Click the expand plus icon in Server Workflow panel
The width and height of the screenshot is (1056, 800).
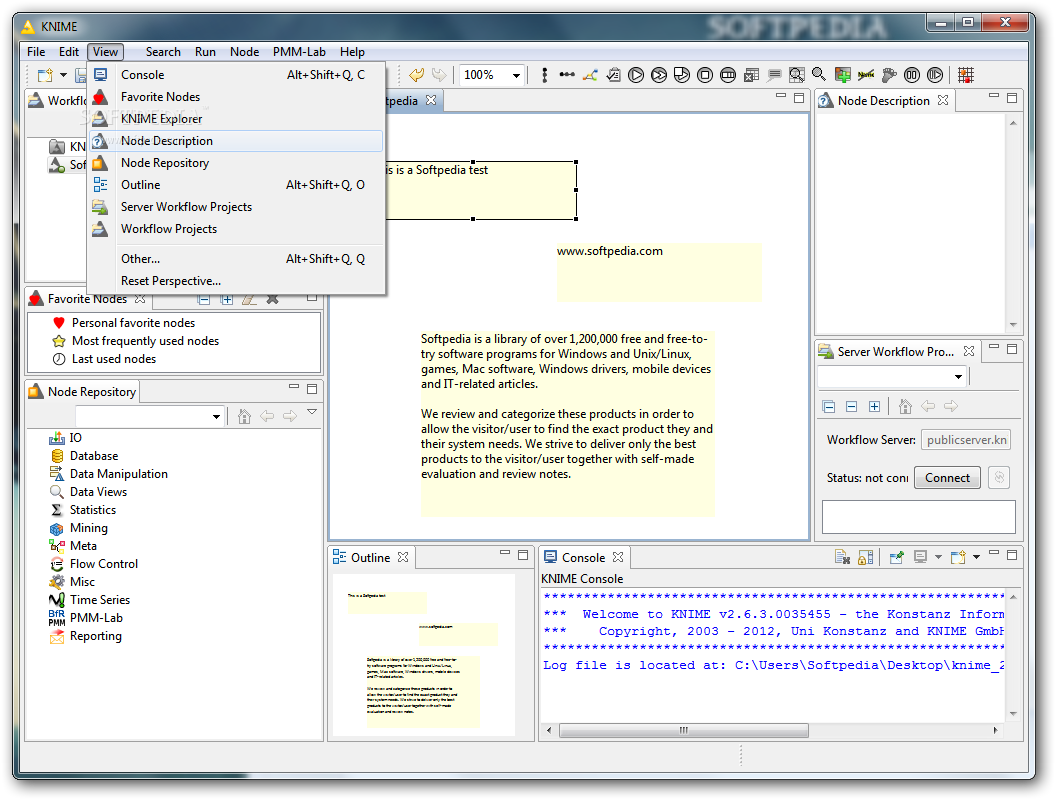874,406
